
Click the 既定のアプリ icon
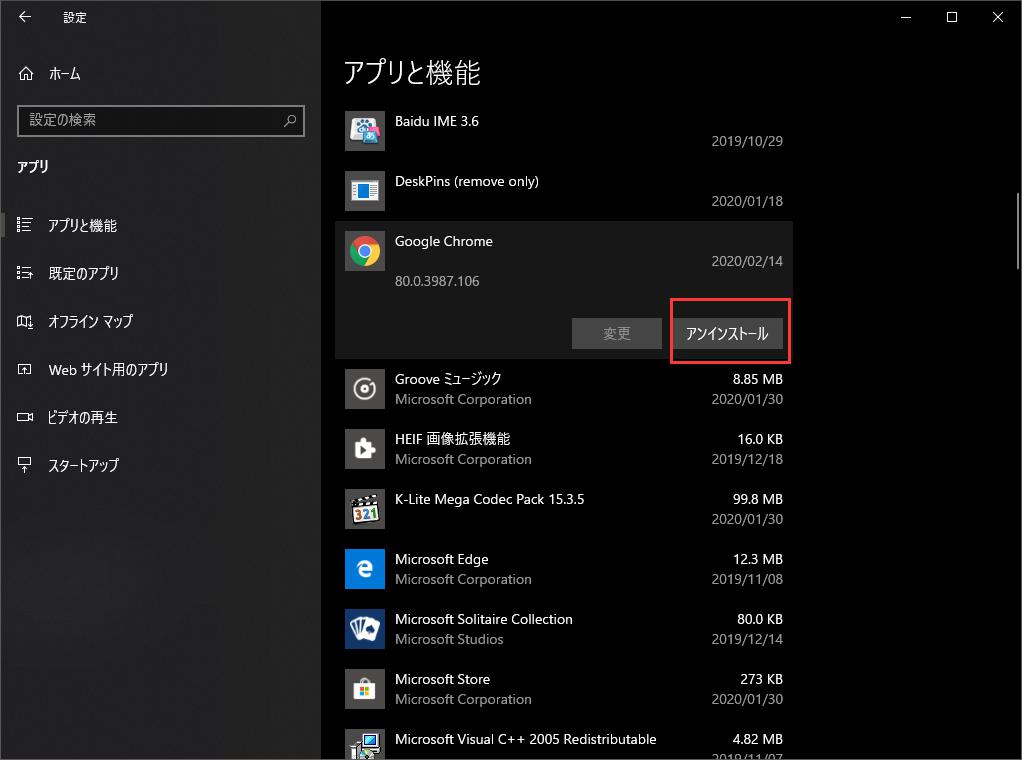point(24,273)
